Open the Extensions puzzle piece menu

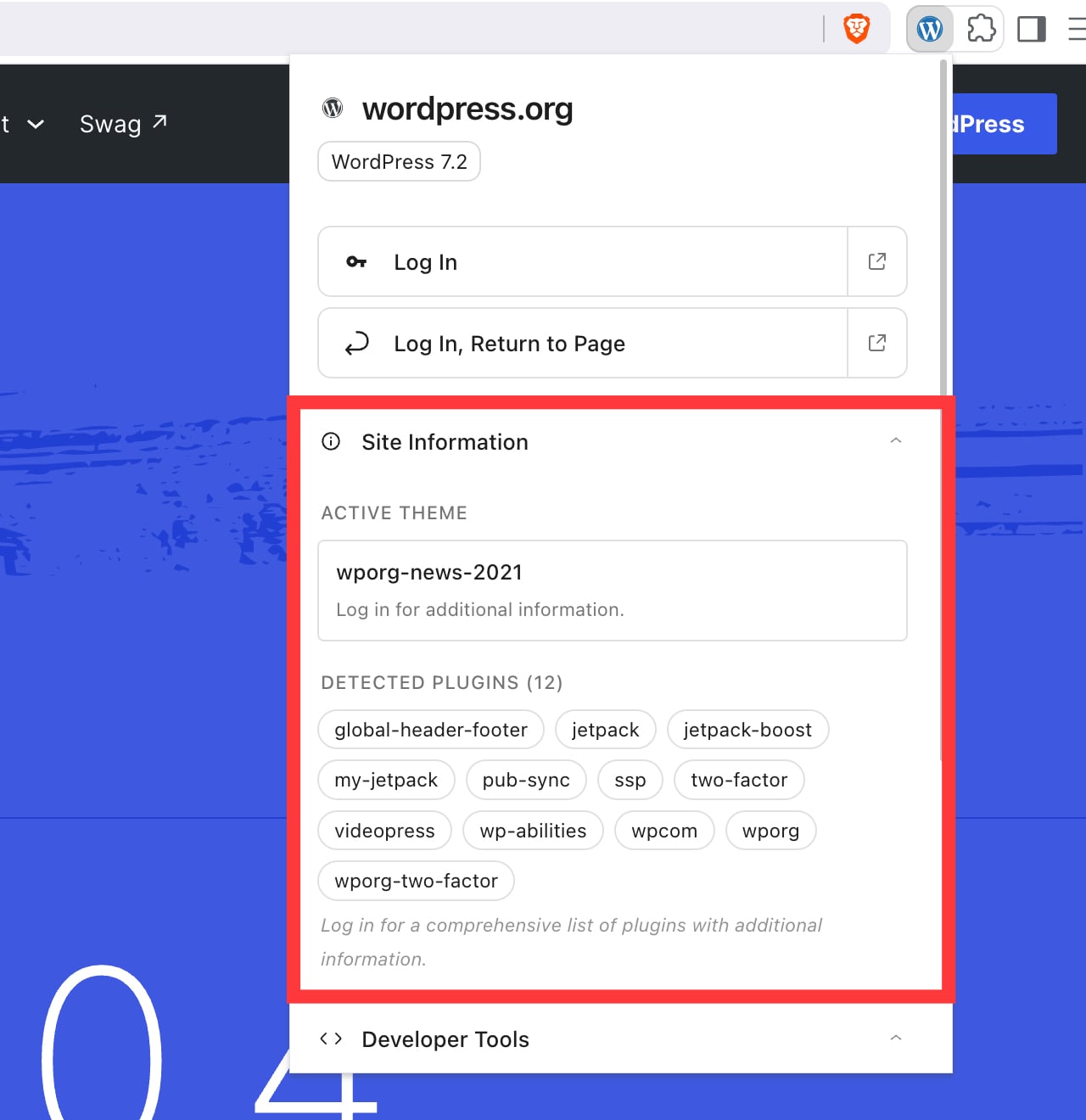(x=981, y=30)
